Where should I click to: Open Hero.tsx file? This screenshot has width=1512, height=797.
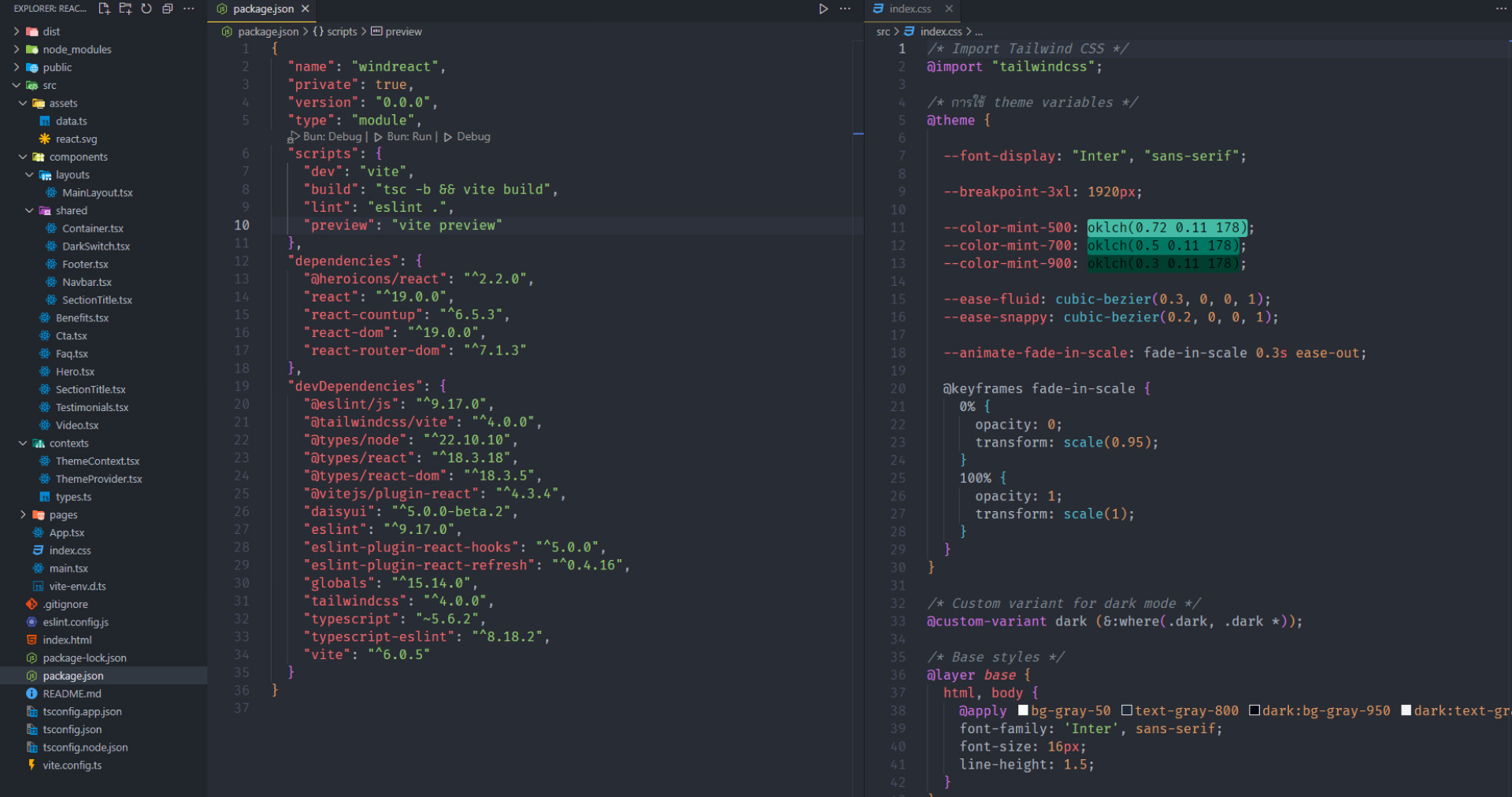[75, 372]
